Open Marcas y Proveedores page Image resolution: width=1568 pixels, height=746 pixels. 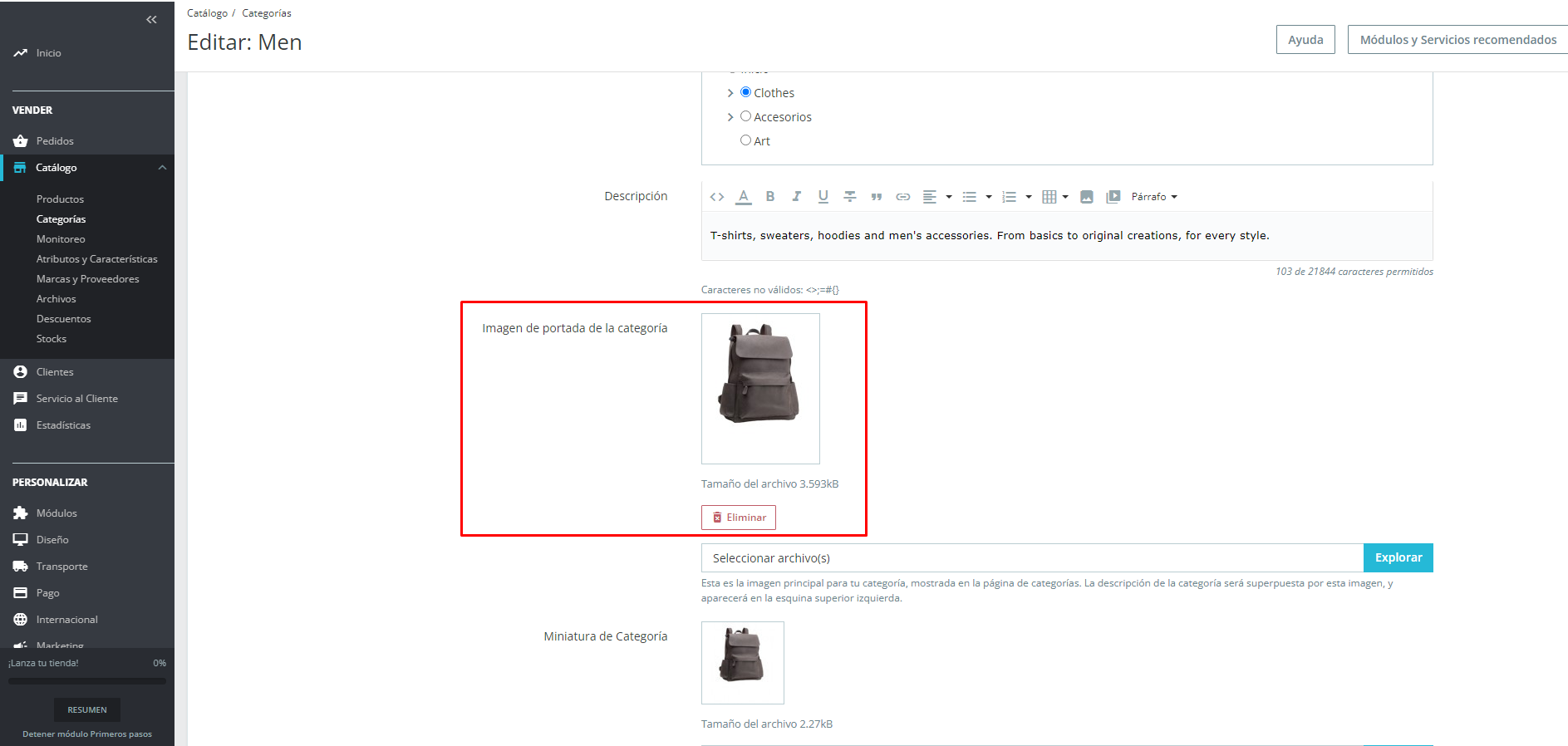pyautogui.click(x=87, y=279)
